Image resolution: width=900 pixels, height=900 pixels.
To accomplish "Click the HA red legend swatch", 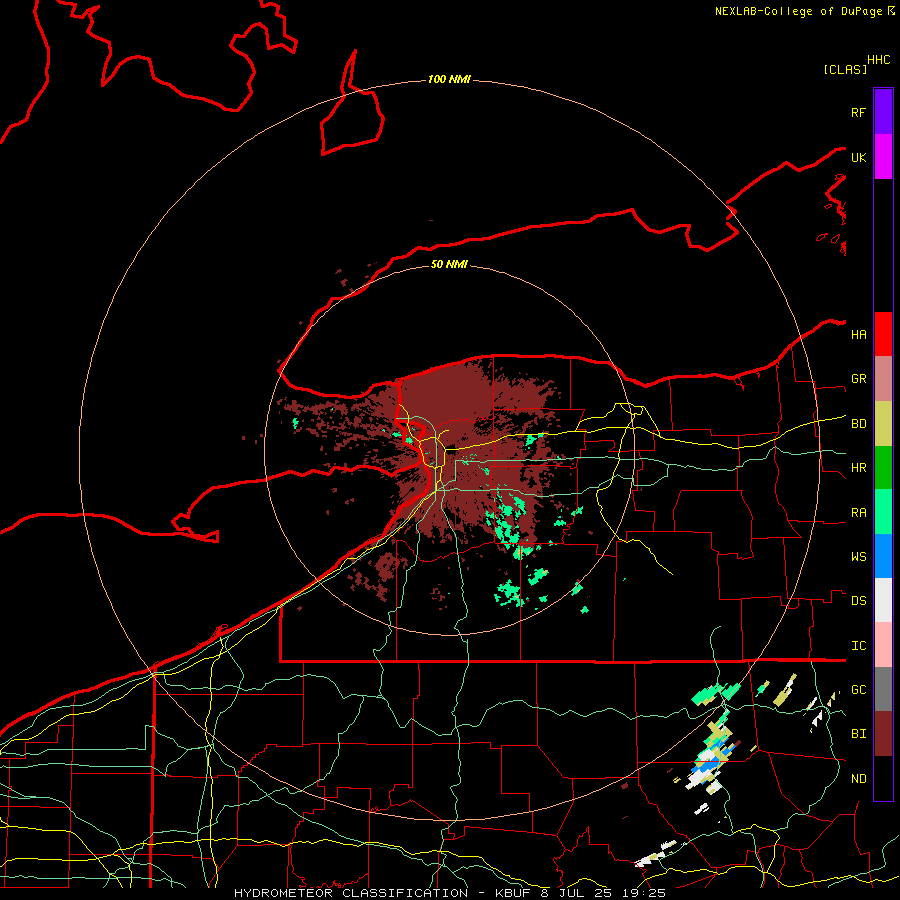I will click(883, 334).
